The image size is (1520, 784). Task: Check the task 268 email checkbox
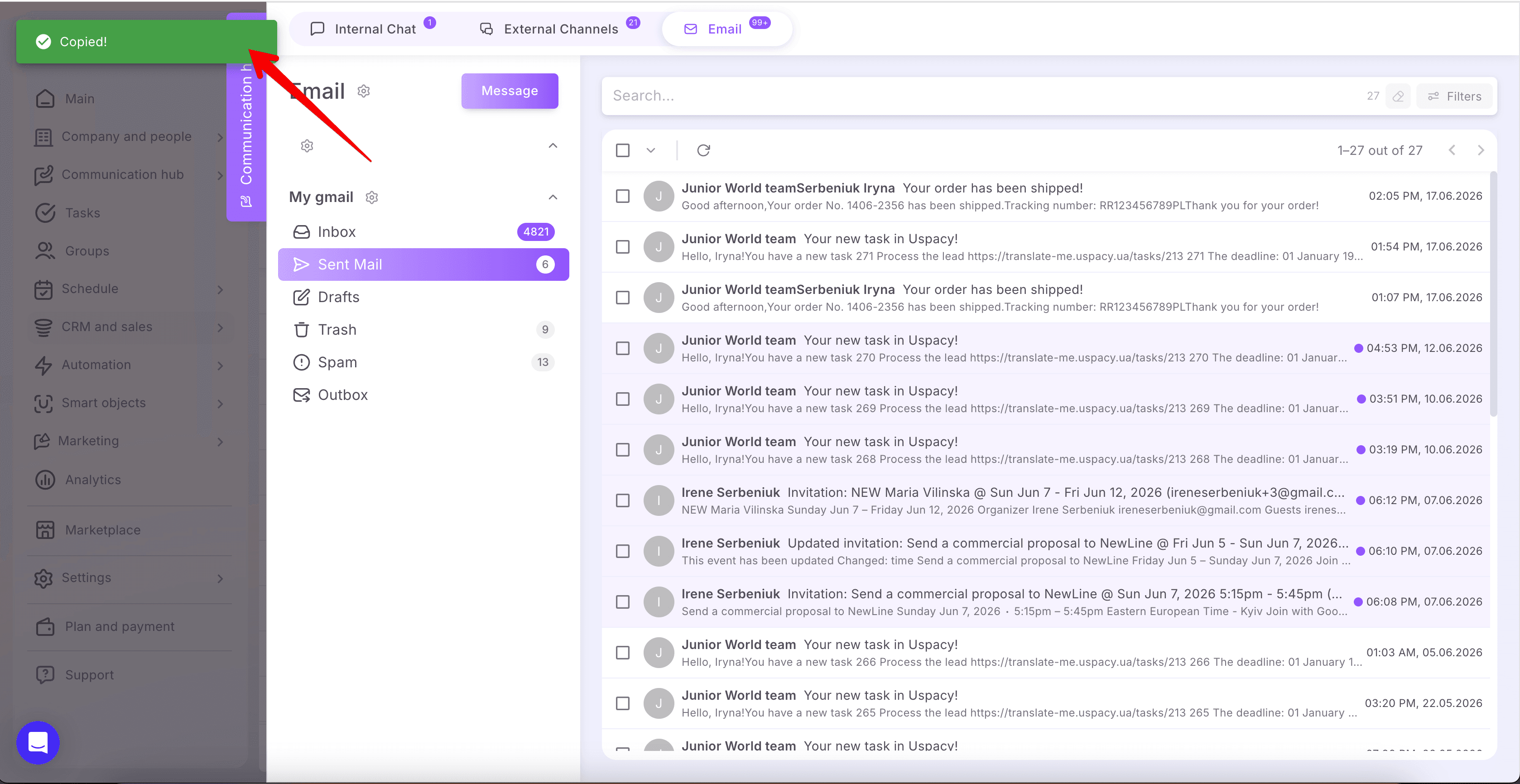[x=622, y=449]
